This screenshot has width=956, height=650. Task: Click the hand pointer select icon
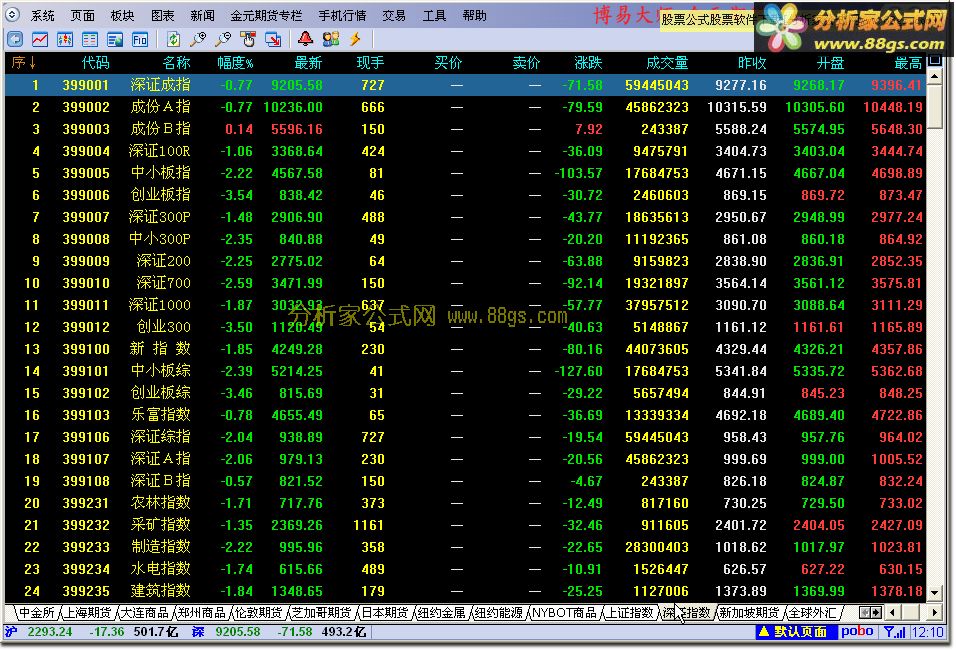click(x=248, y=40)
